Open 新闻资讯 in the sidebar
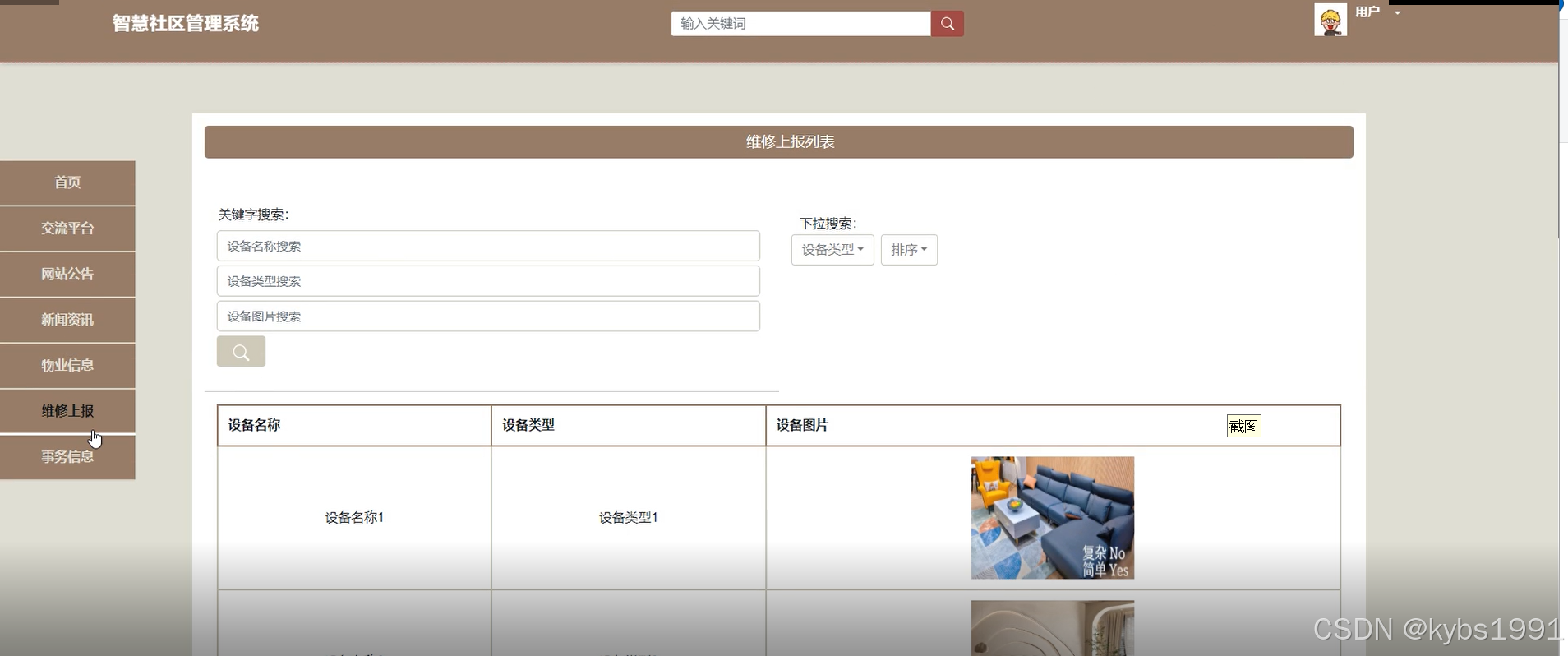1568x656 pixels. tap(67, 320)
